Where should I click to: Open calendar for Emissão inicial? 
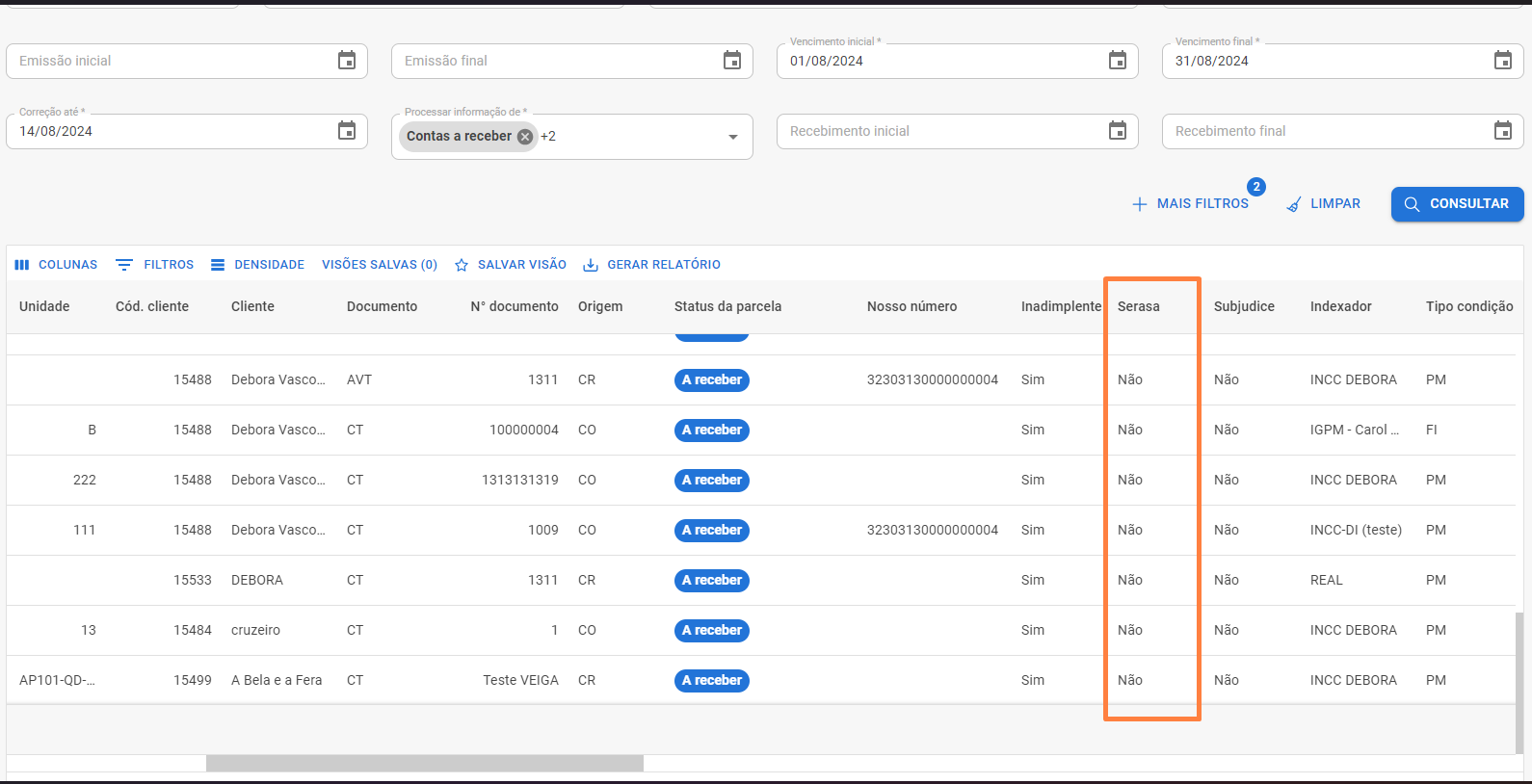tap(347, 61)
